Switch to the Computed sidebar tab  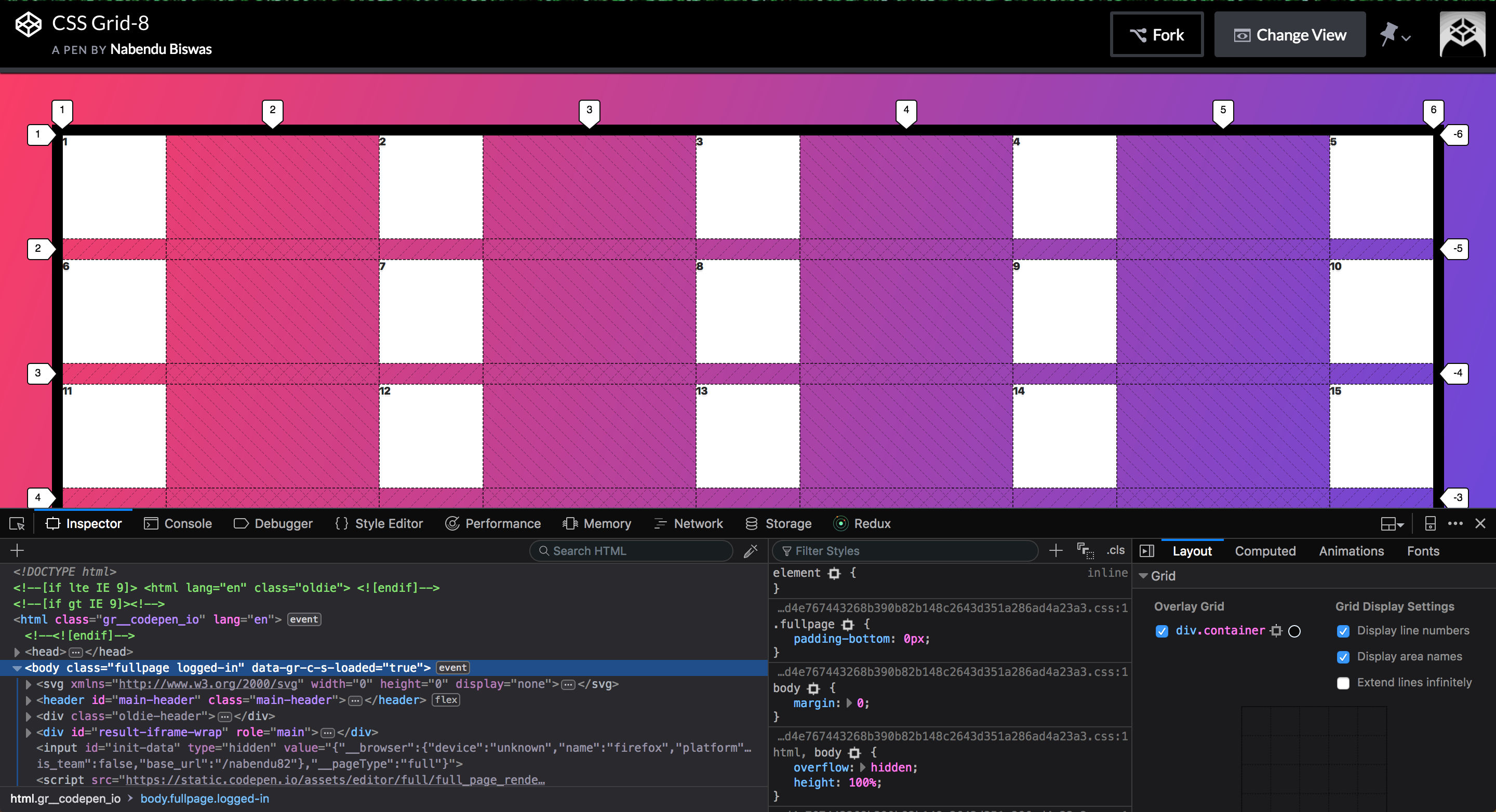click(x=1265, y=551)
